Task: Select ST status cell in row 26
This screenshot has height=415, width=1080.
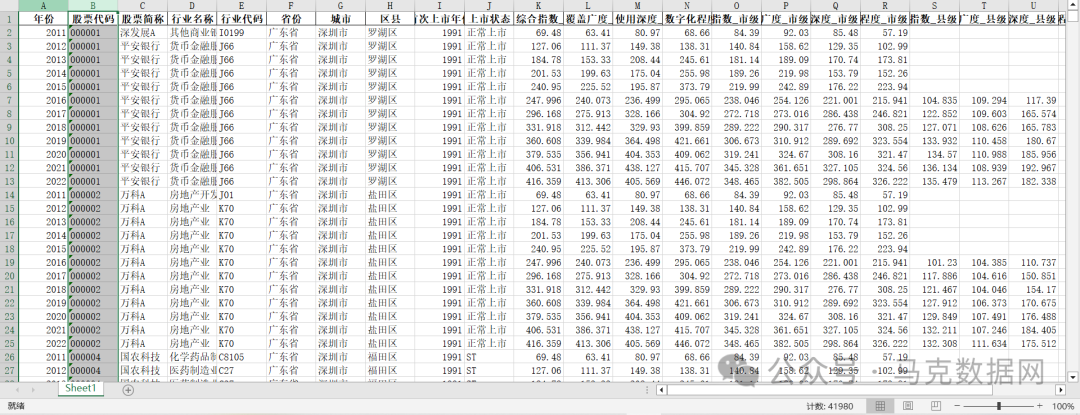Action: tap(490, 358)
